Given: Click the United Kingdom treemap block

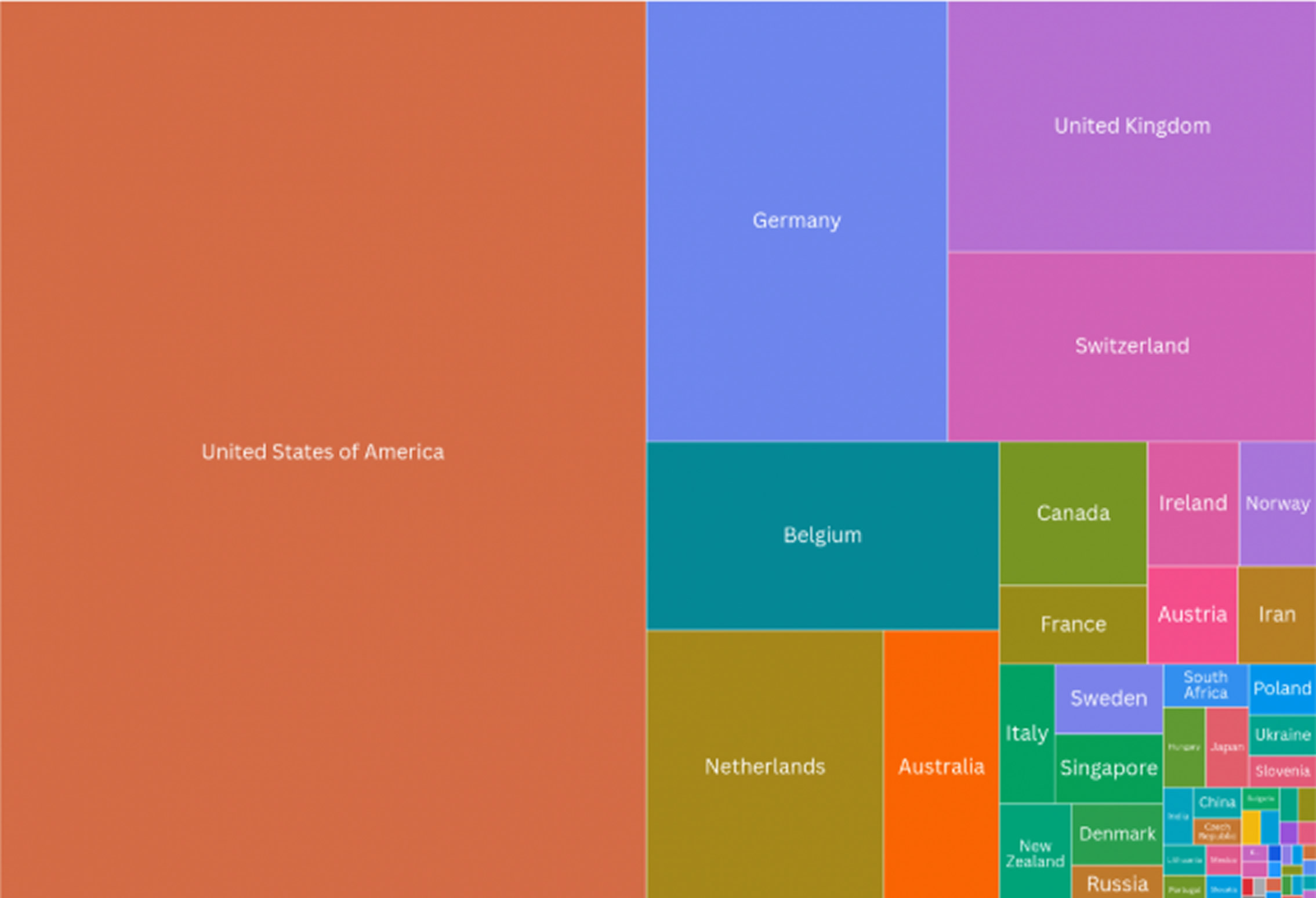Looking at the screenshot, I should coord(1132,126).
